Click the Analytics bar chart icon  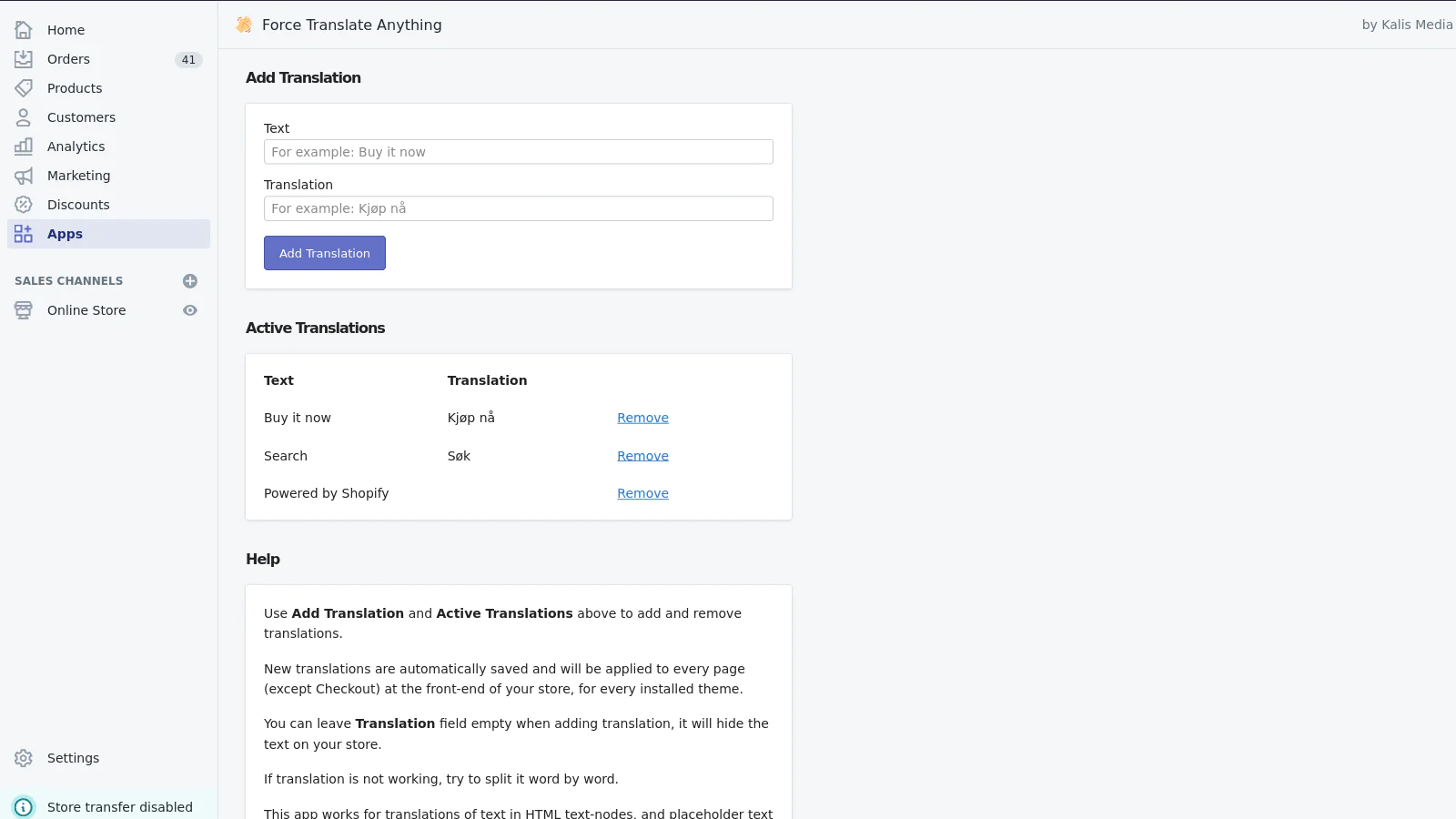pyautogui.click(x=24, y=147)
